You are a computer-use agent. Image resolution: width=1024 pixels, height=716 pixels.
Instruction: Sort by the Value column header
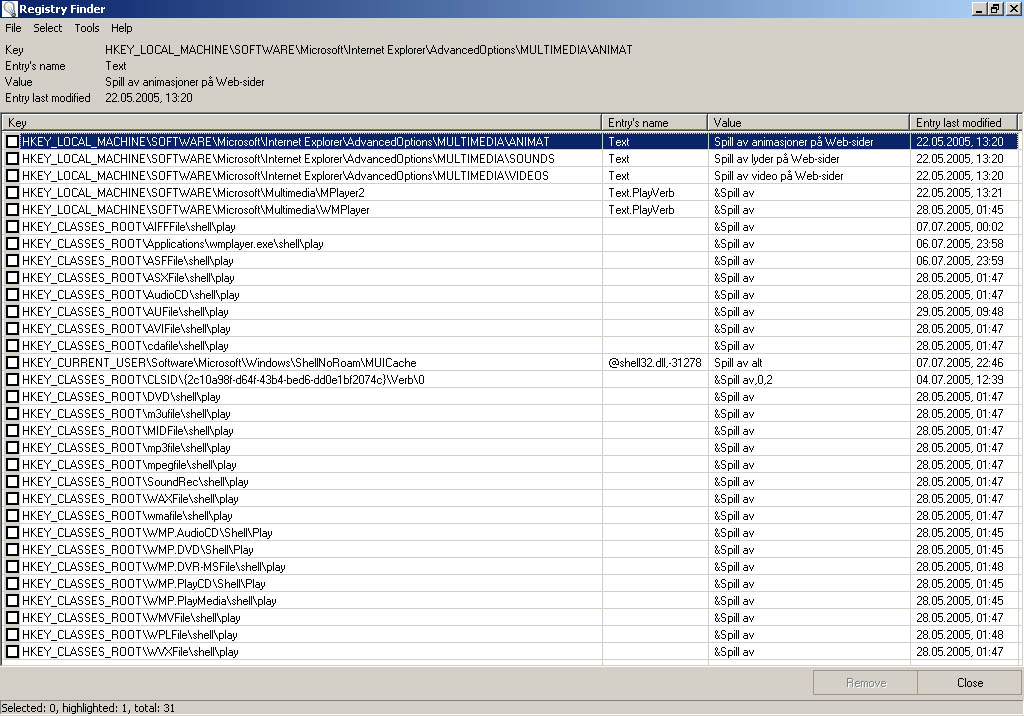[808, 123]
